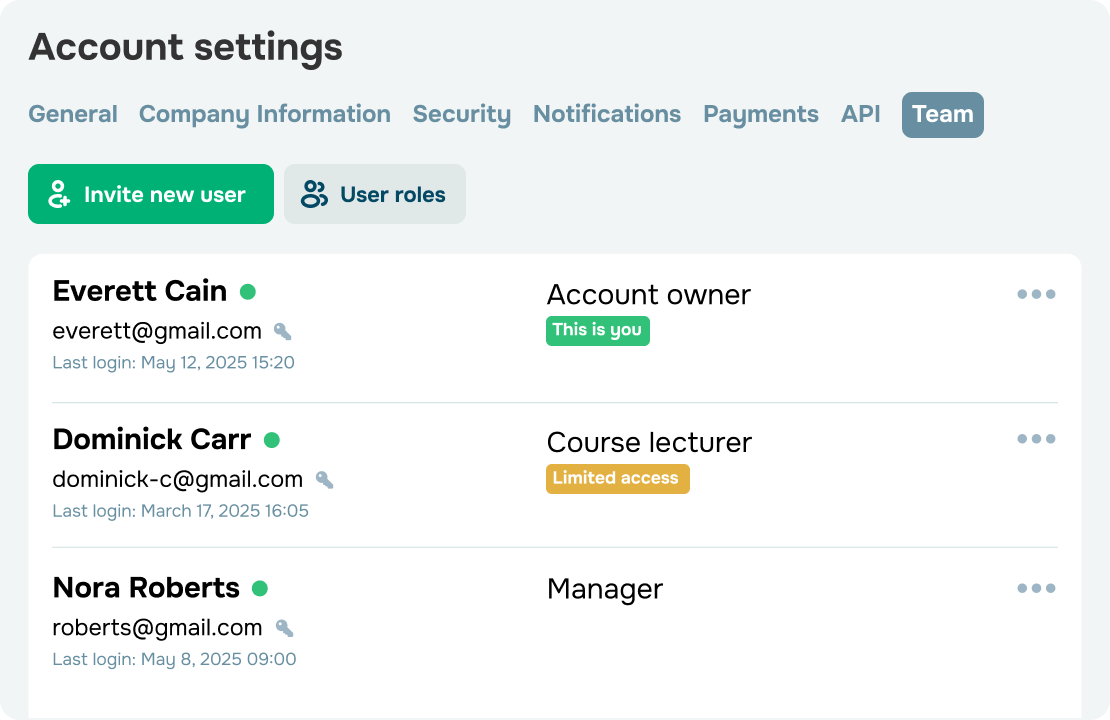This screenshot has height=720, width=1110.
Task: Click Invite new user button
Action: tap(151, 194)
